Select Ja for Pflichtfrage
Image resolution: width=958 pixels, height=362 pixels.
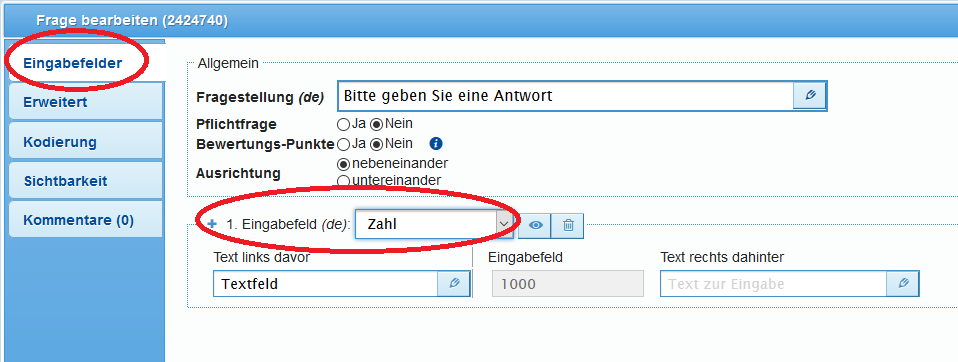coord(343,124)
